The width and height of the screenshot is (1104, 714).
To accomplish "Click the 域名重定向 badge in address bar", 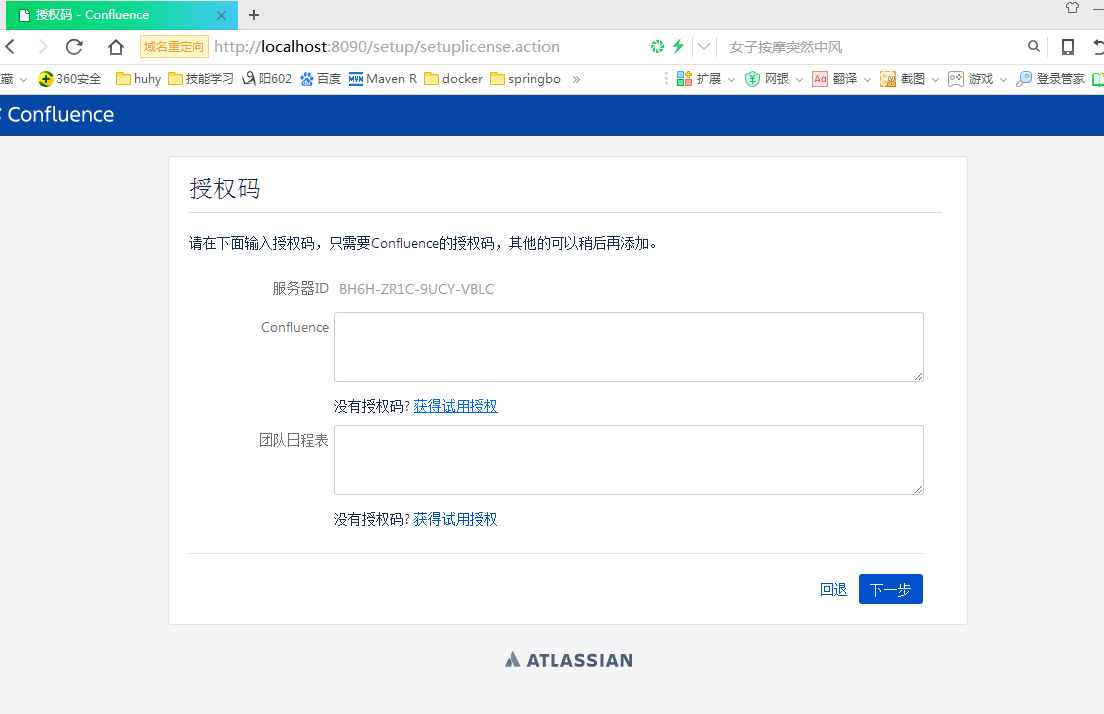I will pos(174,47).
